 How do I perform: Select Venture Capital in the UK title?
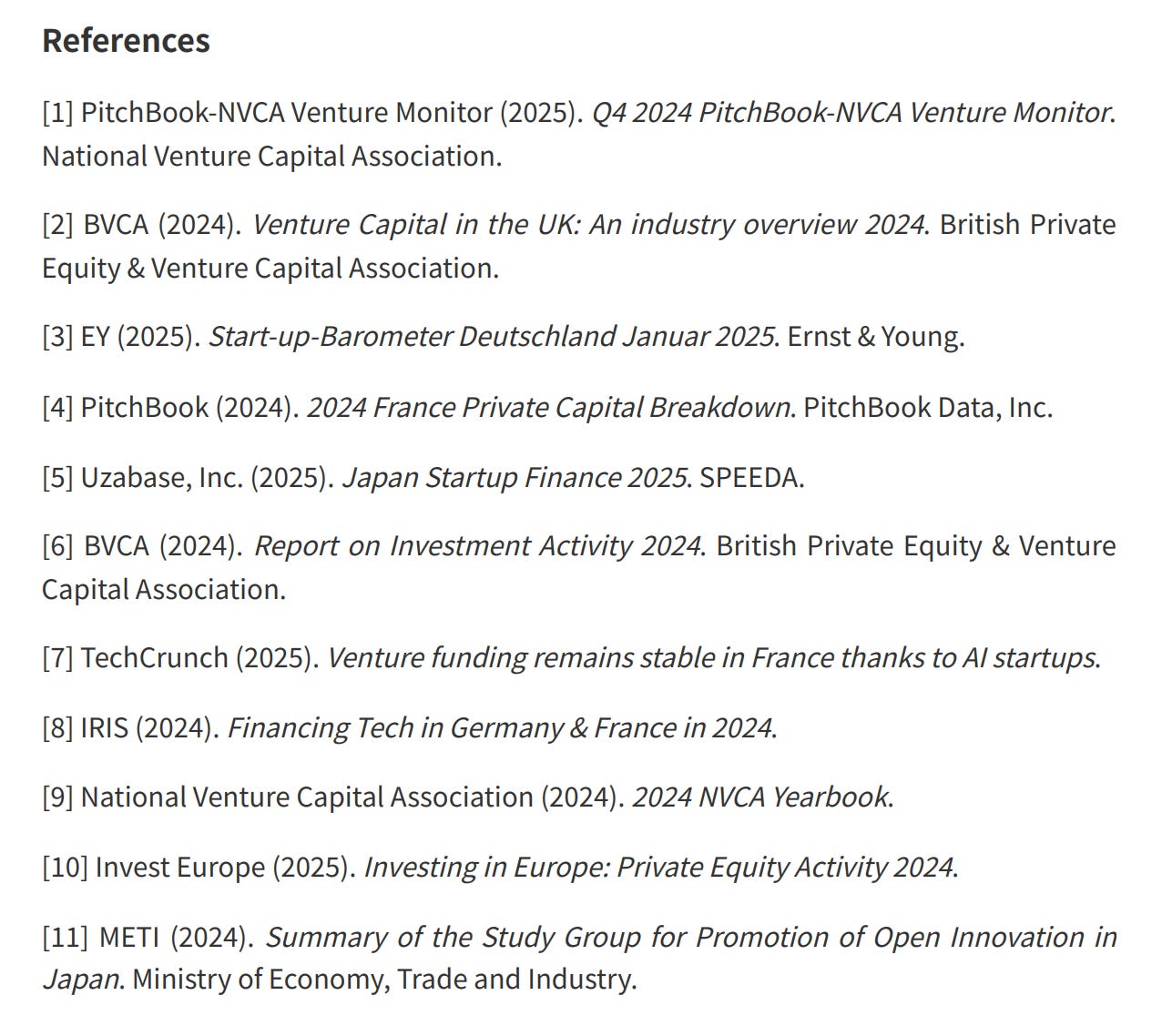588,224
